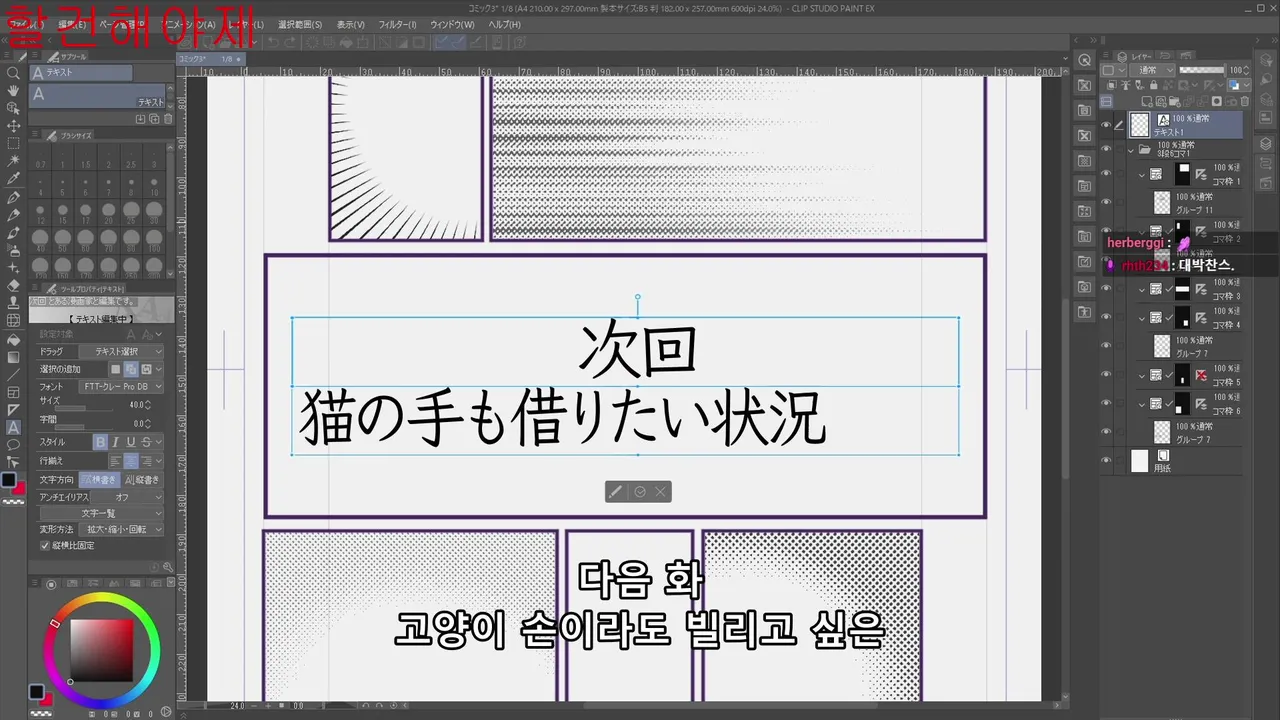Select the Eyedropper tool
The height and width of the screenshot is (720, 1280).
[x=13, y=179]
